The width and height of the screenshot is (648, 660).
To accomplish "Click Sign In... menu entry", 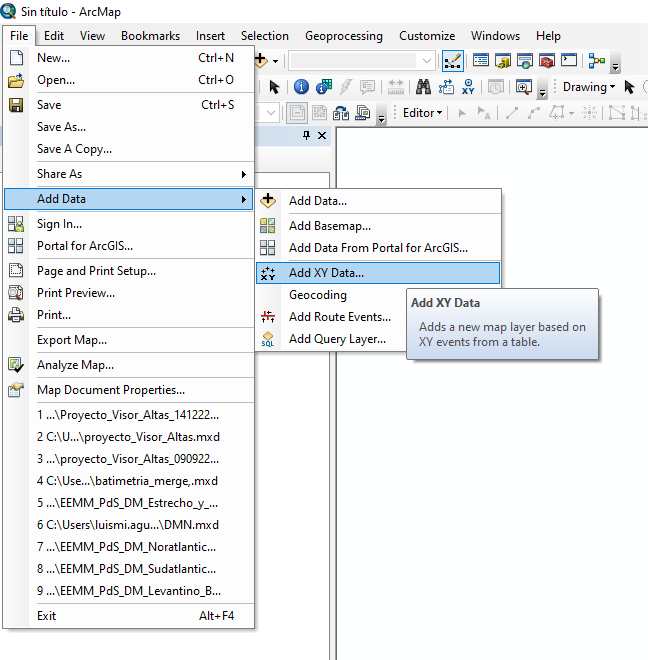I will [128, 224].
